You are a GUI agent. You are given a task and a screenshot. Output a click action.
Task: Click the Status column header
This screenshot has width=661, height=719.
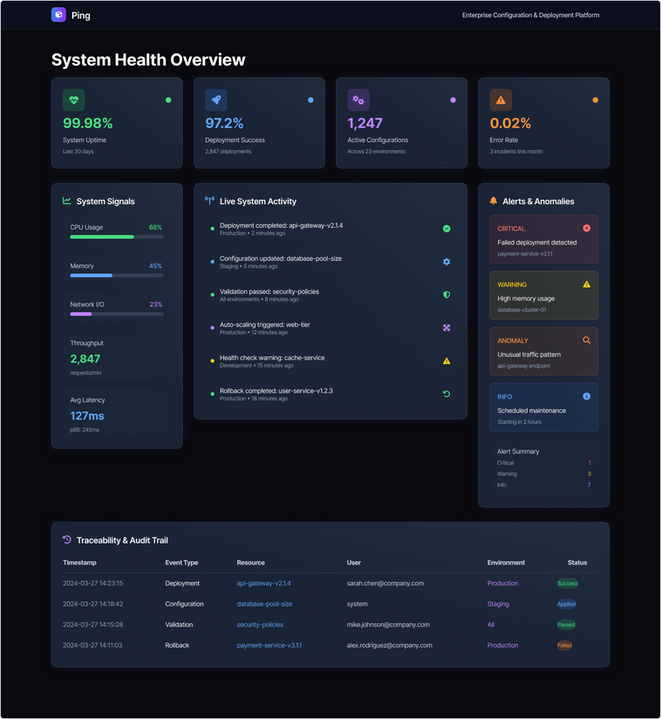(x=577, y=563)
